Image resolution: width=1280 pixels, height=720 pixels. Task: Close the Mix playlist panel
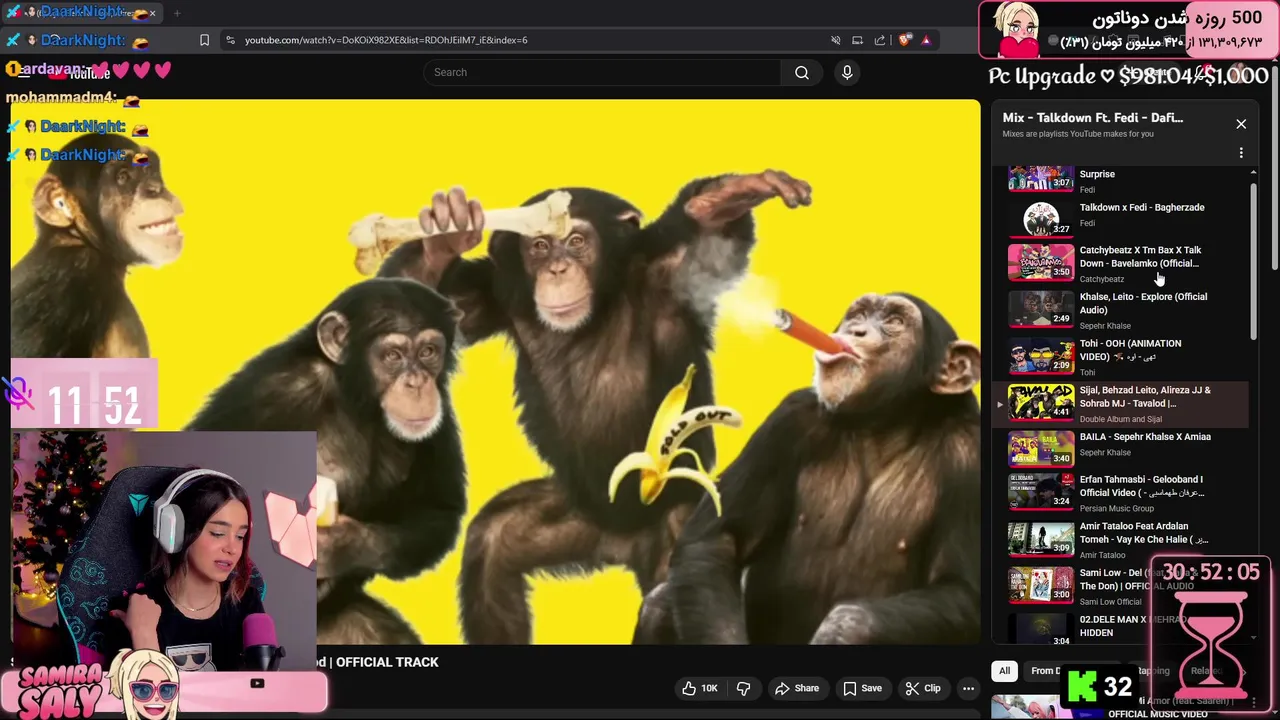point(1241,124)
